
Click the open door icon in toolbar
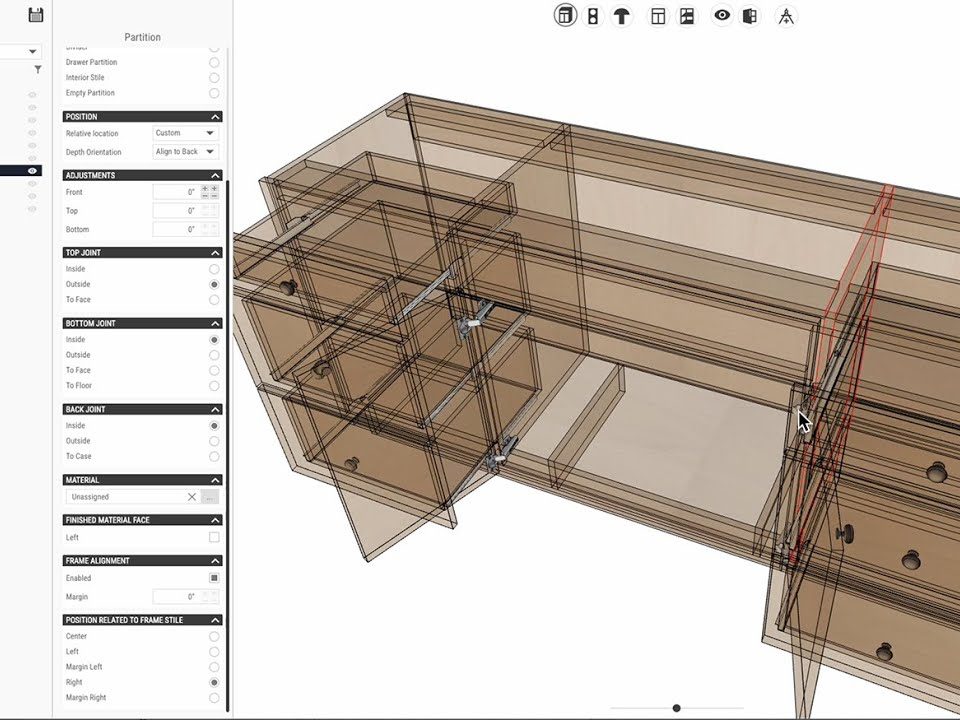pyautogui.click(x=750, y=16)
